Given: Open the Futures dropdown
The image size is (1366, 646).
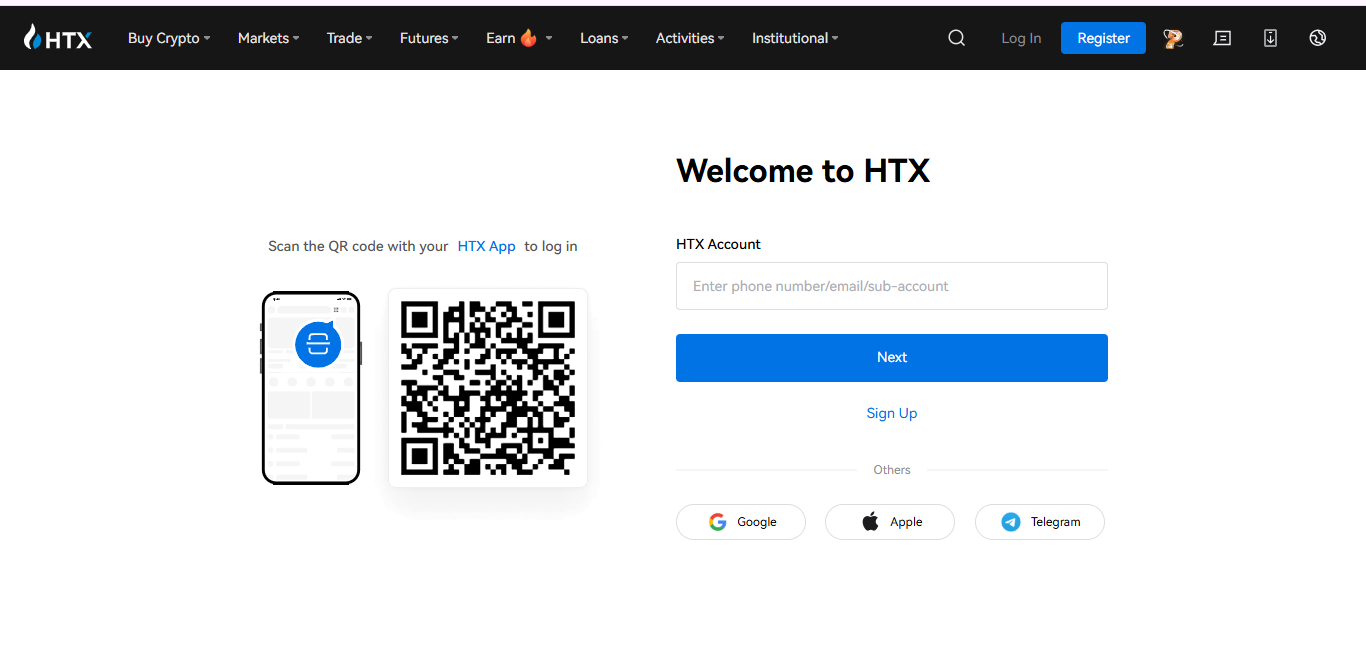Looking at the screenshot, I should coord(428,38).
